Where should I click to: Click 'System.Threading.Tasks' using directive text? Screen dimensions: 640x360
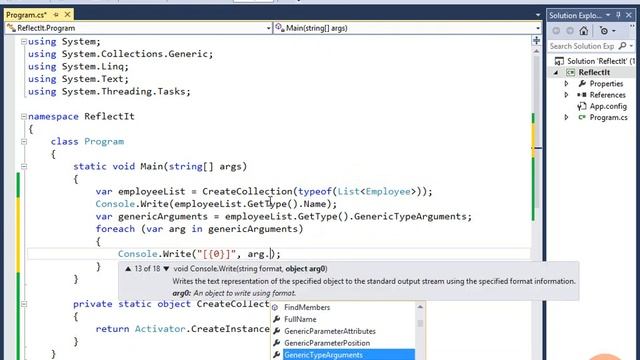coord(124,91)
